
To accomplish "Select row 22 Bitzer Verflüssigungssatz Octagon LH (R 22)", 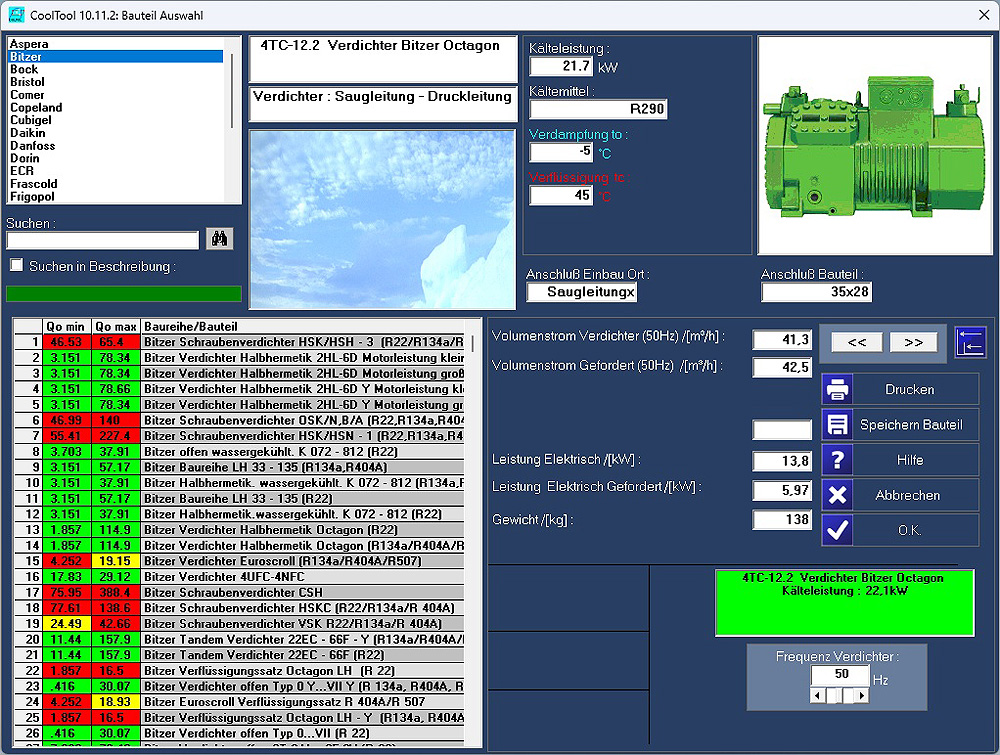I will [240, 671].
